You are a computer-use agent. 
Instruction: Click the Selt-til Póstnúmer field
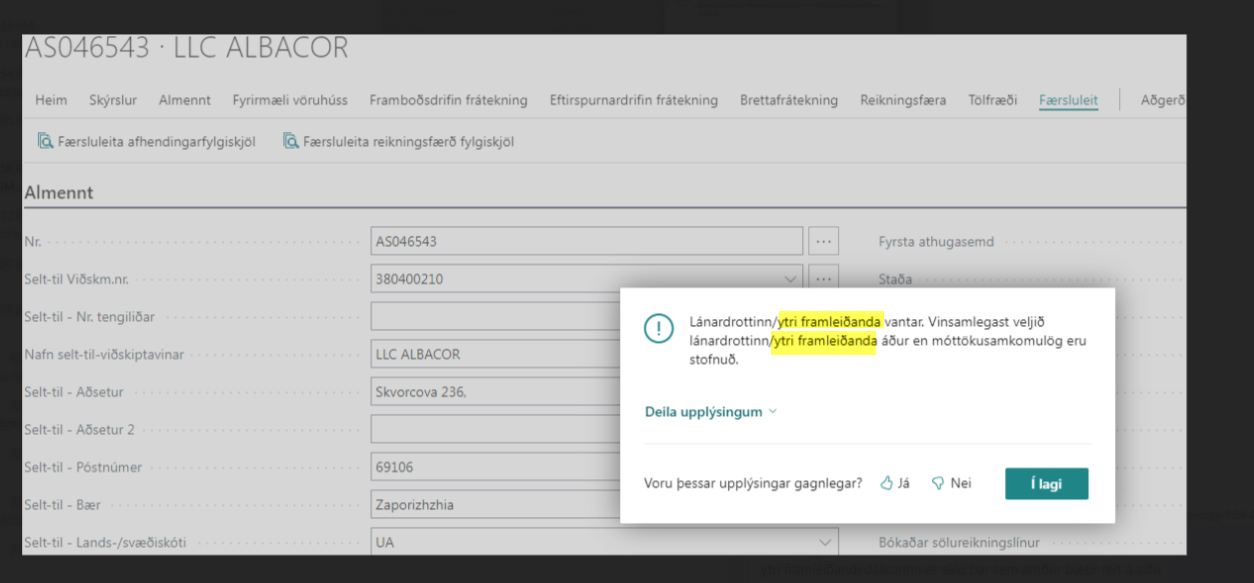pyautogui.click(x=495, y=467)
